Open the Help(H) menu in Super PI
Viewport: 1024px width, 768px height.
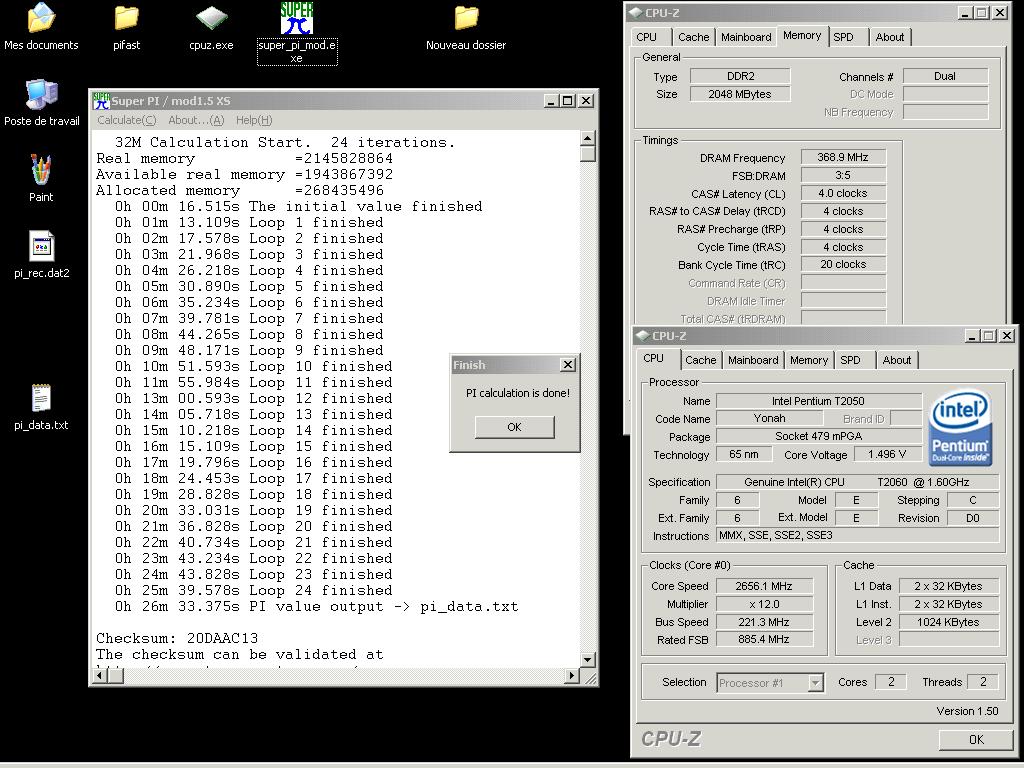(x=253, y=120)
